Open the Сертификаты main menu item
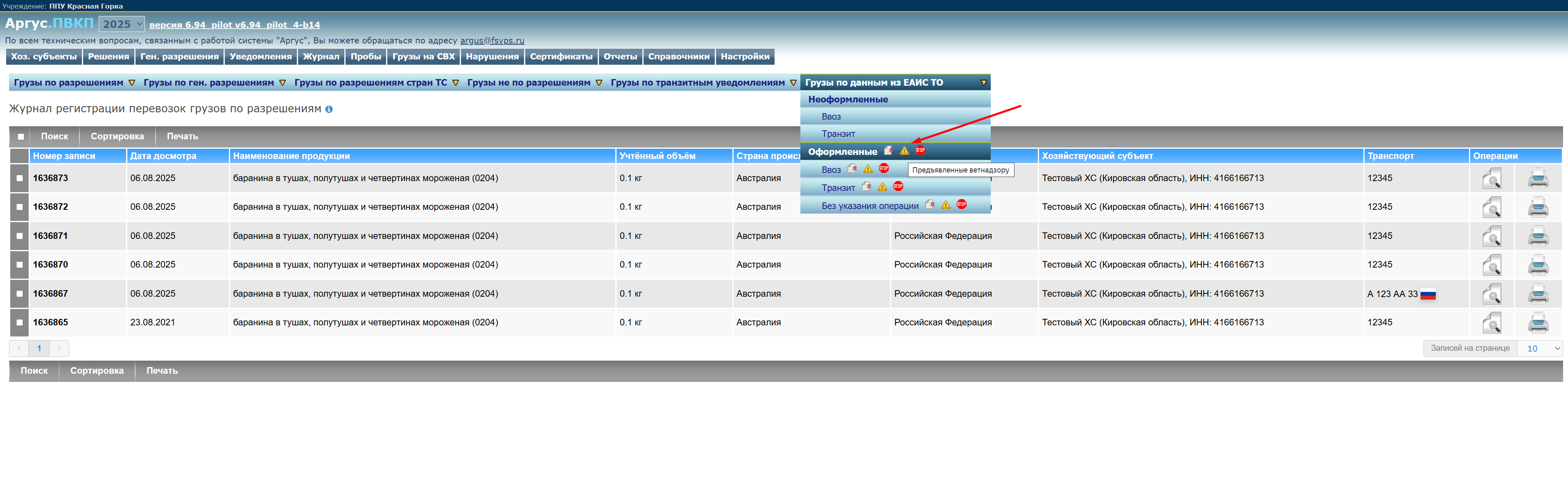The height and width of the screenshot is (486, 1568). pos(560,57)
